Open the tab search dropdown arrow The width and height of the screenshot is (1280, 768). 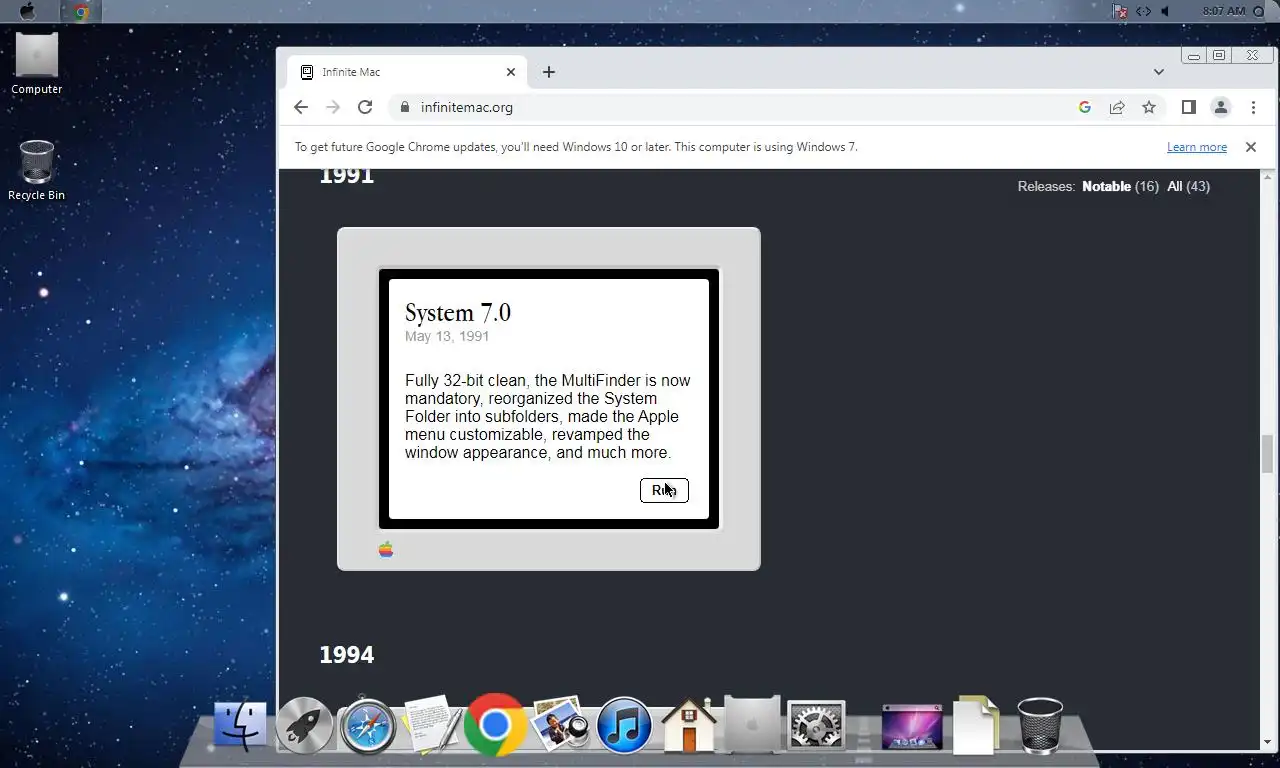[x=1158, y=72]
